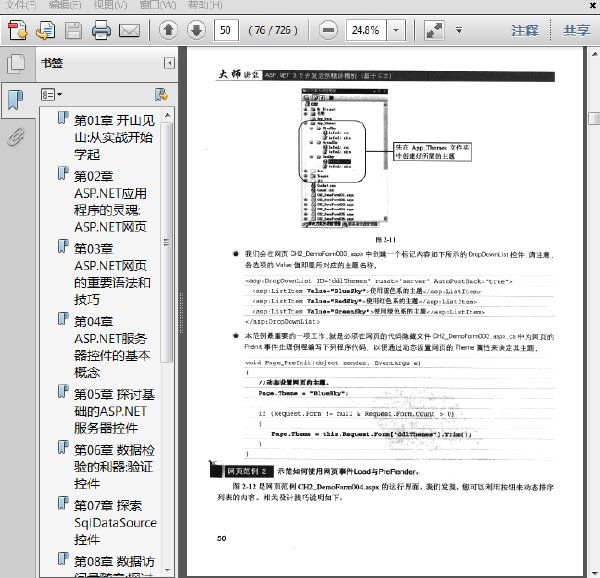
Task: Select bookmark 第08章 数据访问
Action: [114, 566]
